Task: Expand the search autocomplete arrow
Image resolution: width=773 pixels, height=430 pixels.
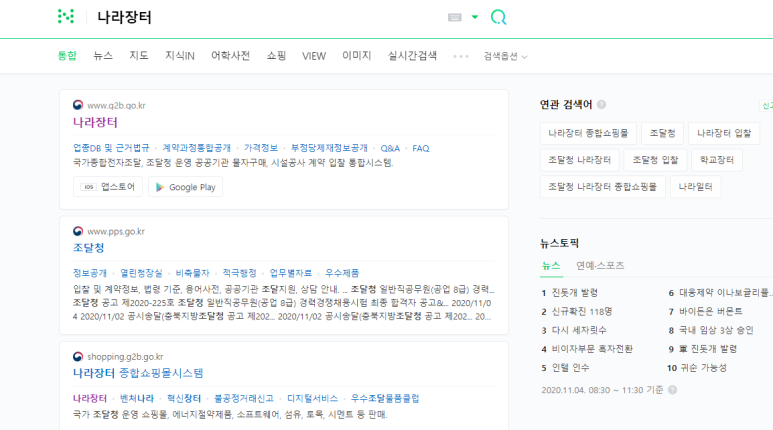Action: tap(475, 17)
